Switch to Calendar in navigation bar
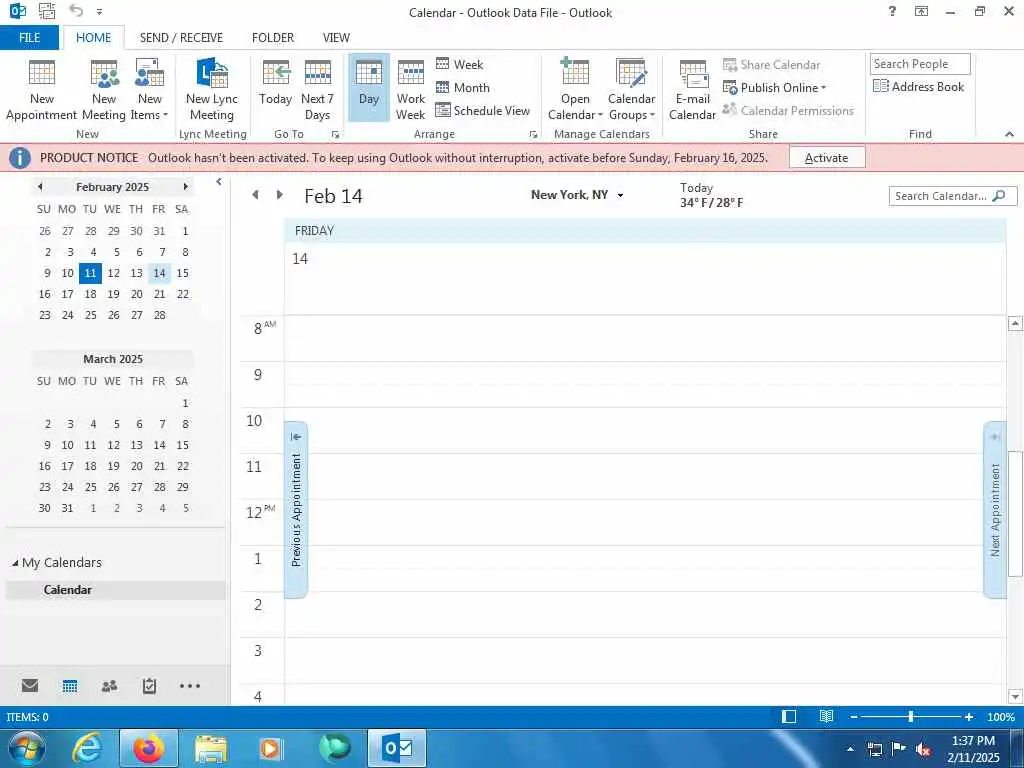Image resolution: width=1024 pixels, height=768 pixels. 70,686
